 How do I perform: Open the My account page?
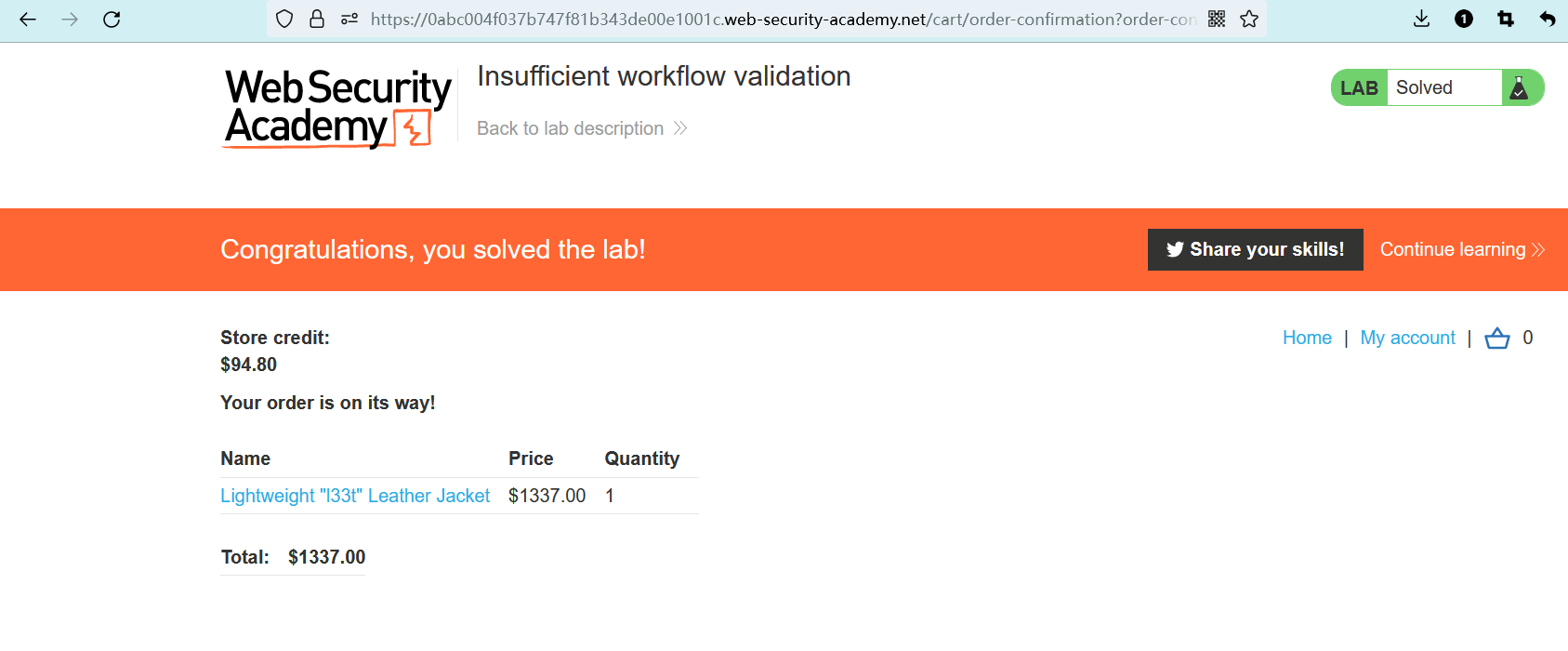(1407, 339)
